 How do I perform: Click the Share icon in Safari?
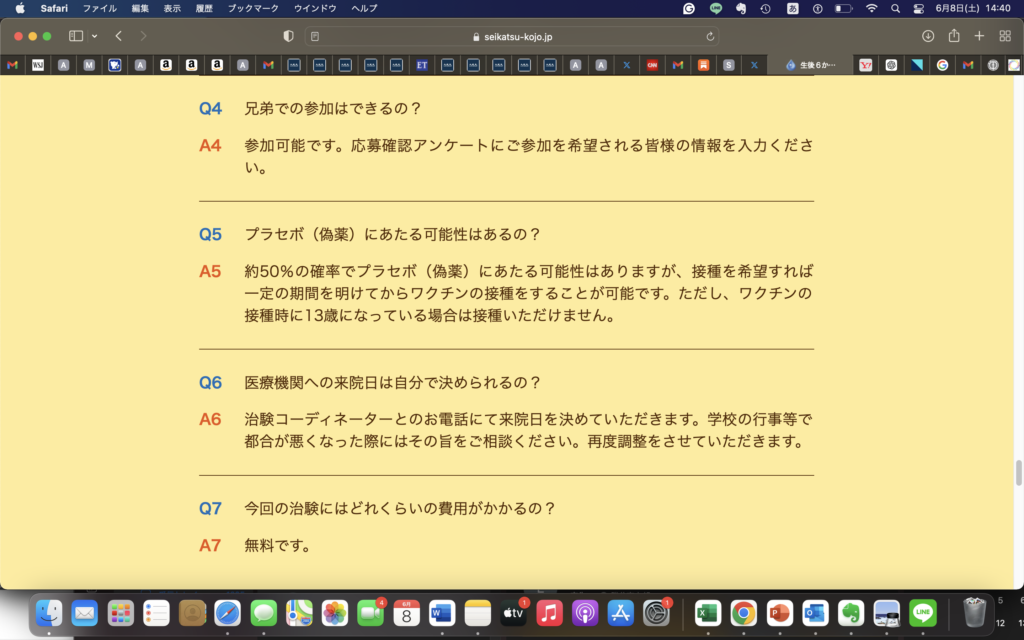click(x=954, y=36)
